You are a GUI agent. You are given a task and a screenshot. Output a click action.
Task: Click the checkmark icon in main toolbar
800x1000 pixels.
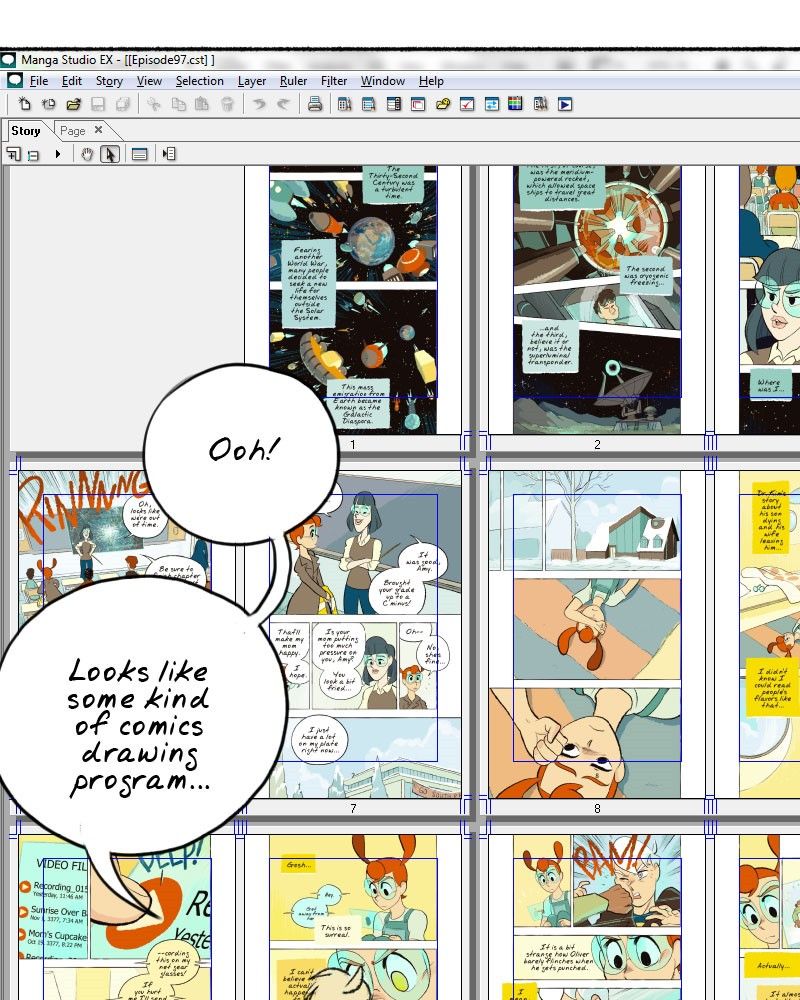click(467, 104)
